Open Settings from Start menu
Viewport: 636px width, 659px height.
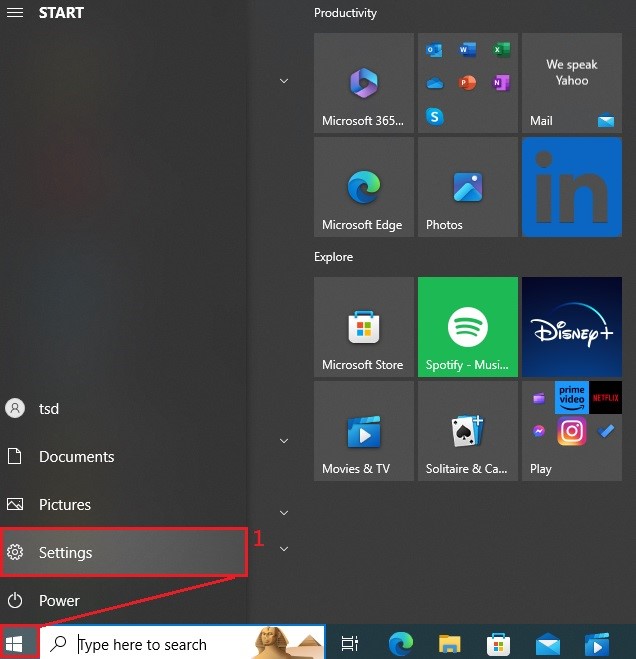pyautogui.click(x=124, y=552)
